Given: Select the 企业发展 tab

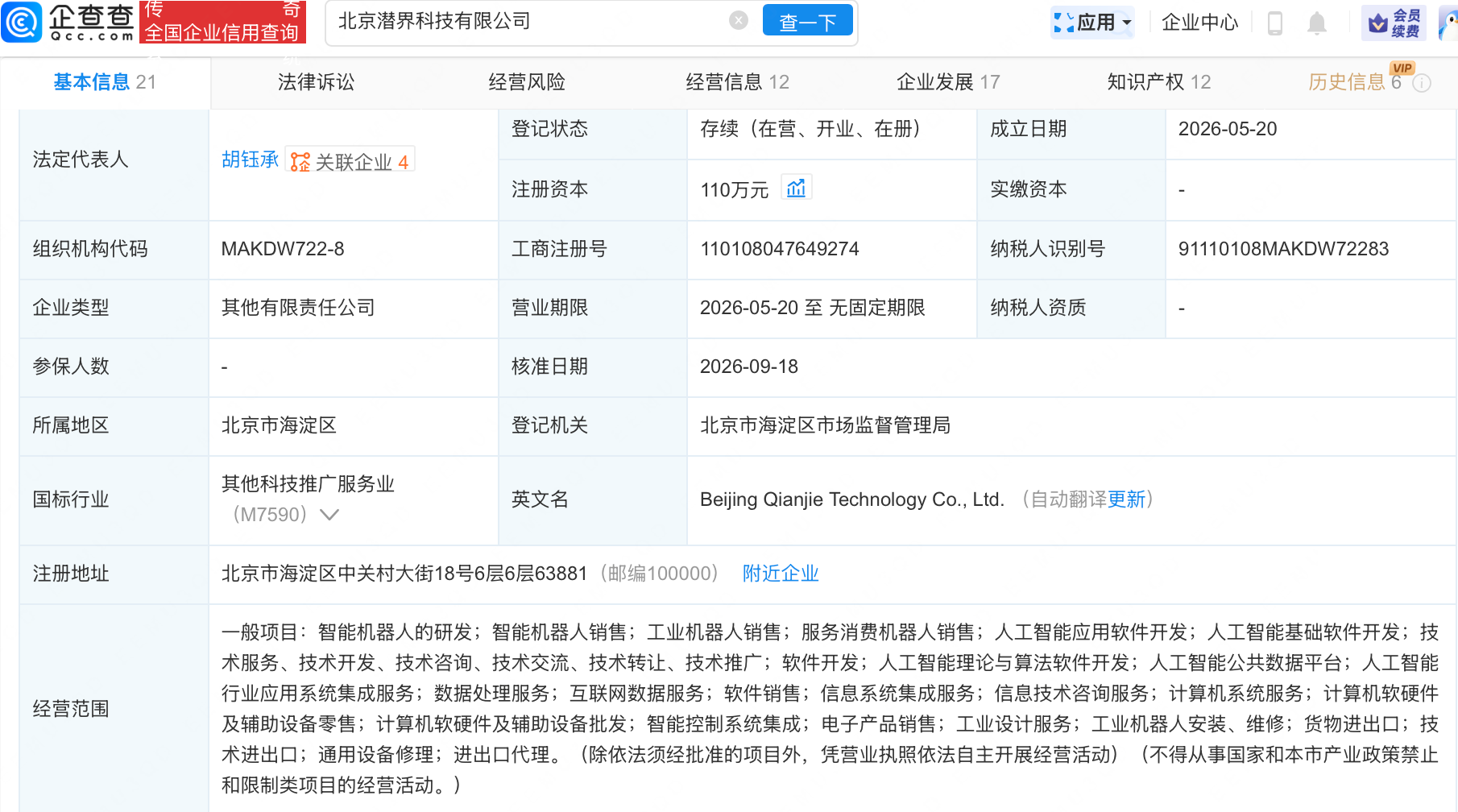Looking at the screenshot, I should [x=948, y=82].
